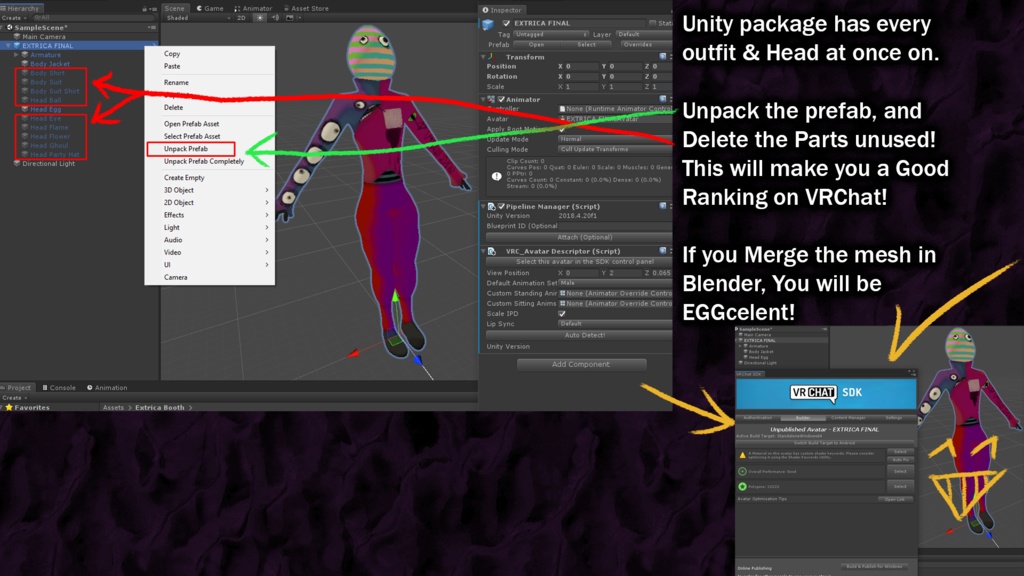
Task: Open Pipeline Manager help icon
Action: pos(663,206)
